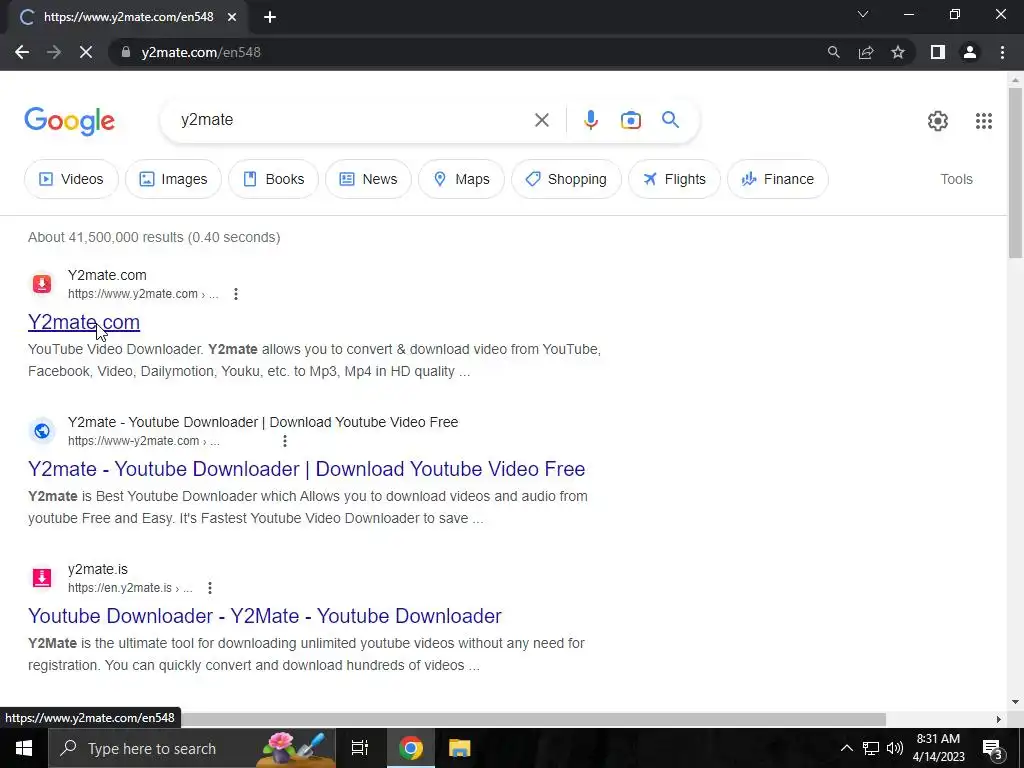Click the globe favicon of www-y2mate.com
The image size is (1024, 768).
pos(42,431)
